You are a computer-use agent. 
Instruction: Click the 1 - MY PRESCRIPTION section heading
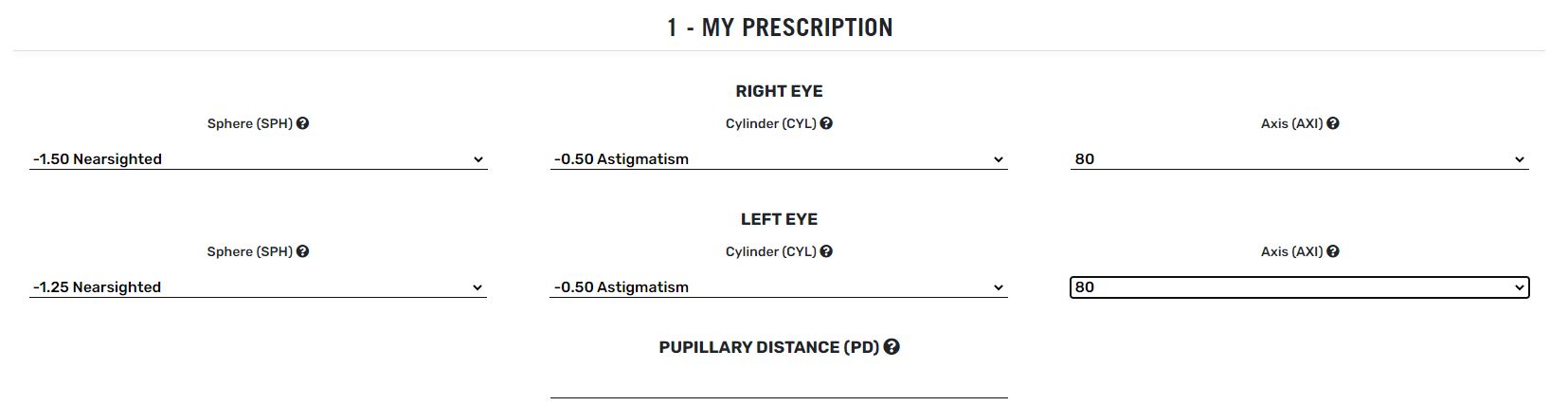[780, 28]
